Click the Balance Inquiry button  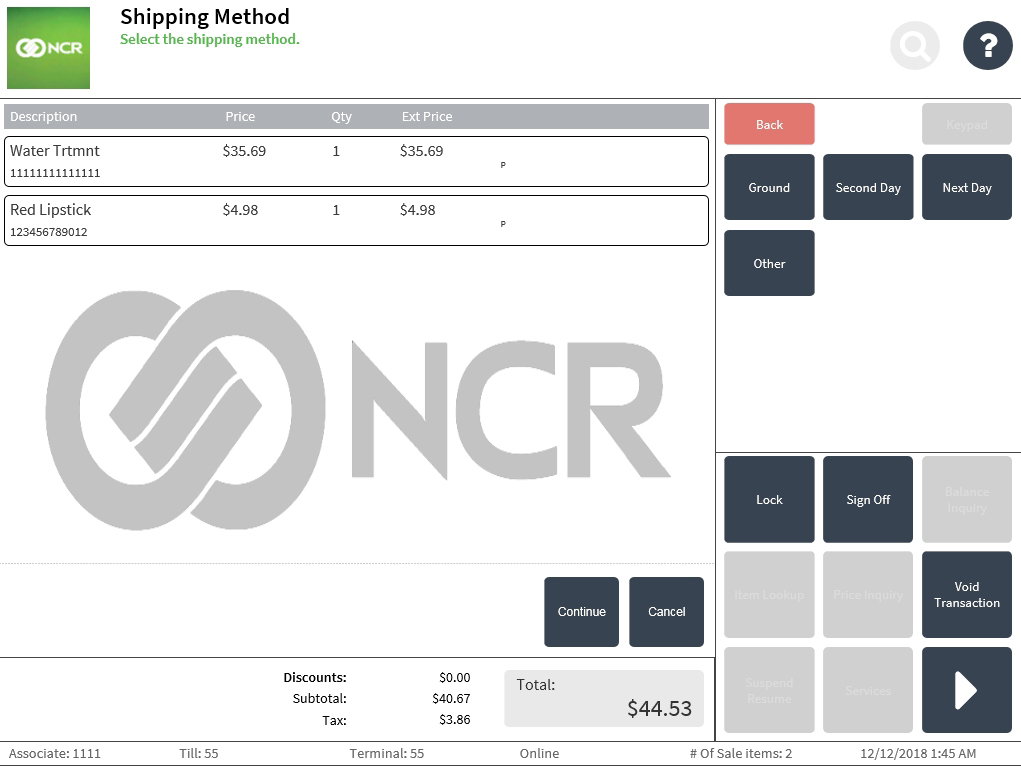[x=966, y=499]
